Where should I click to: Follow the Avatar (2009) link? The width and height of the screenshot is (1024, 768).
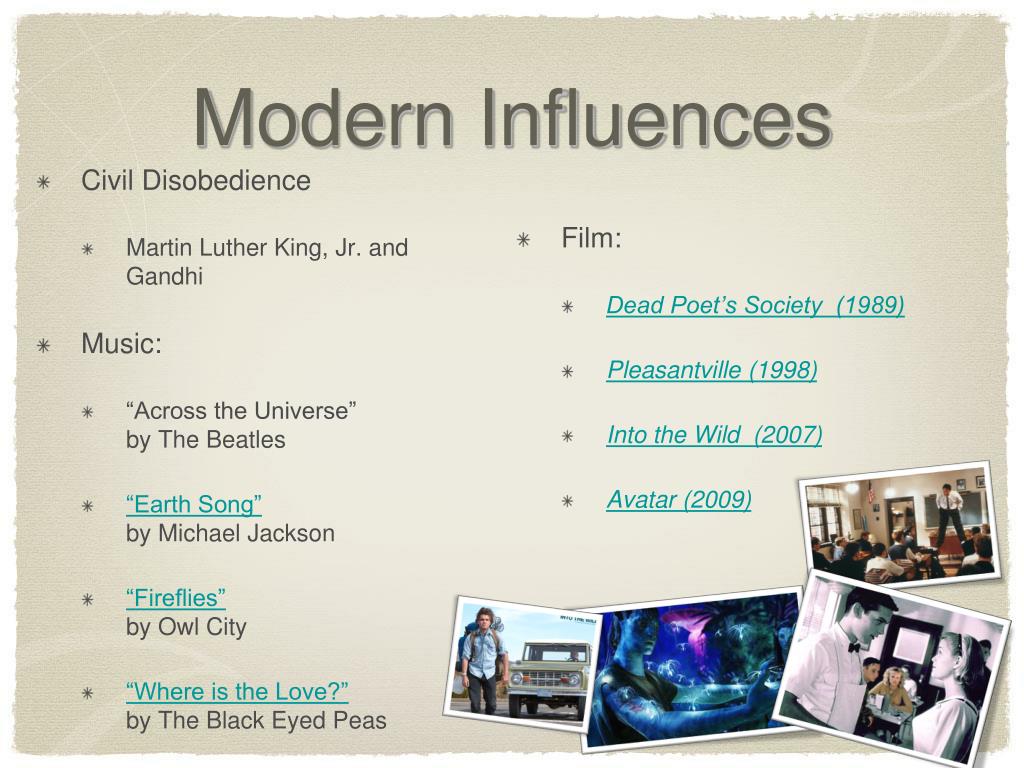coord(679,499)
